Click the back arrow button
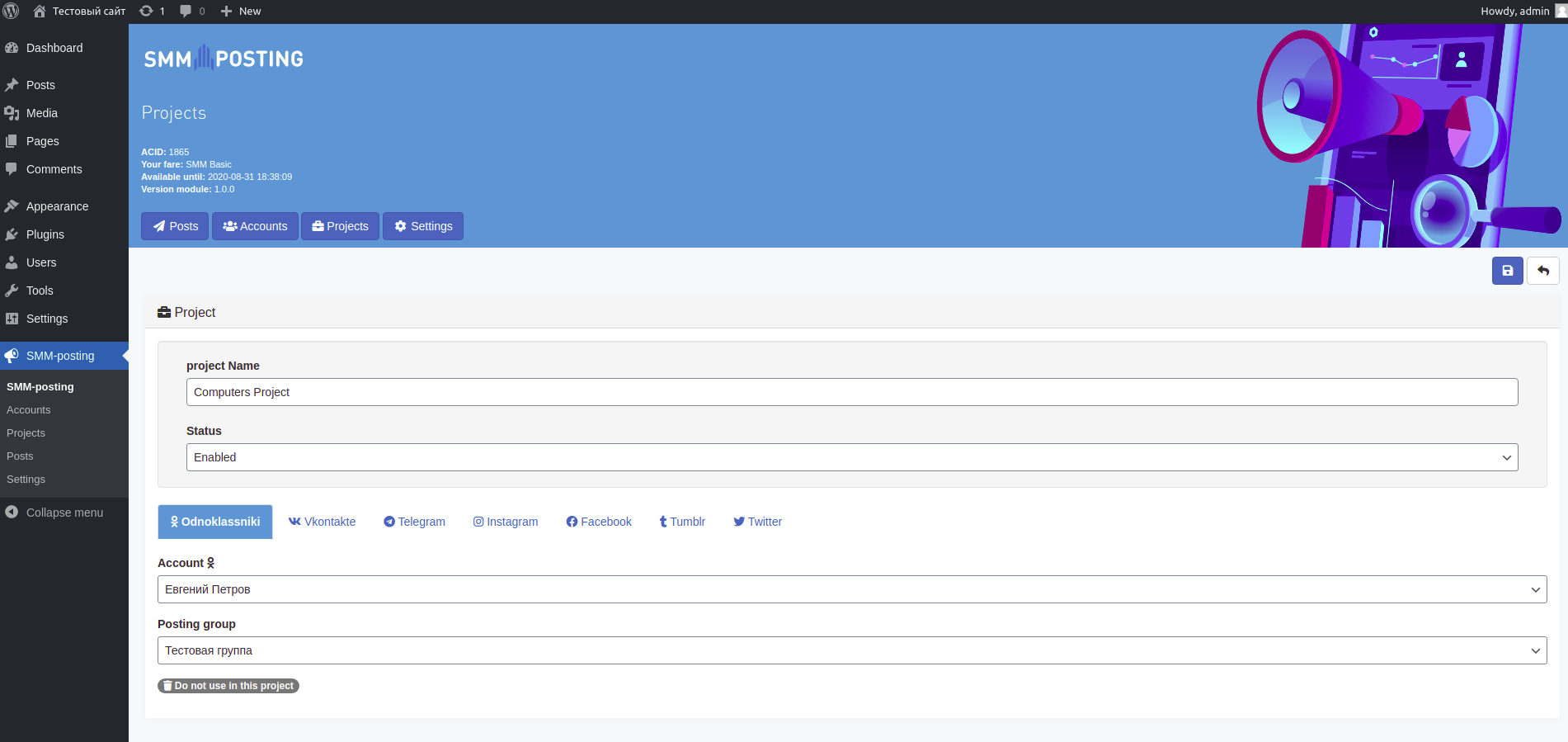This screenshot has height=742, width=1568. pos(1543,271)
